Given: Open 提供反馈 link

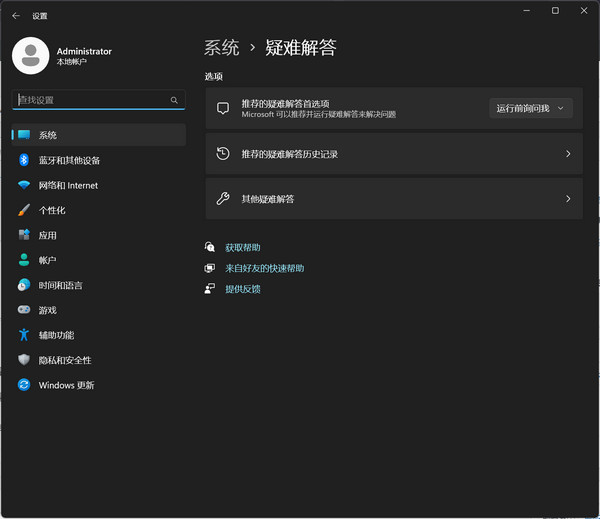Looking at the screenshot, I should coord(243,289).
